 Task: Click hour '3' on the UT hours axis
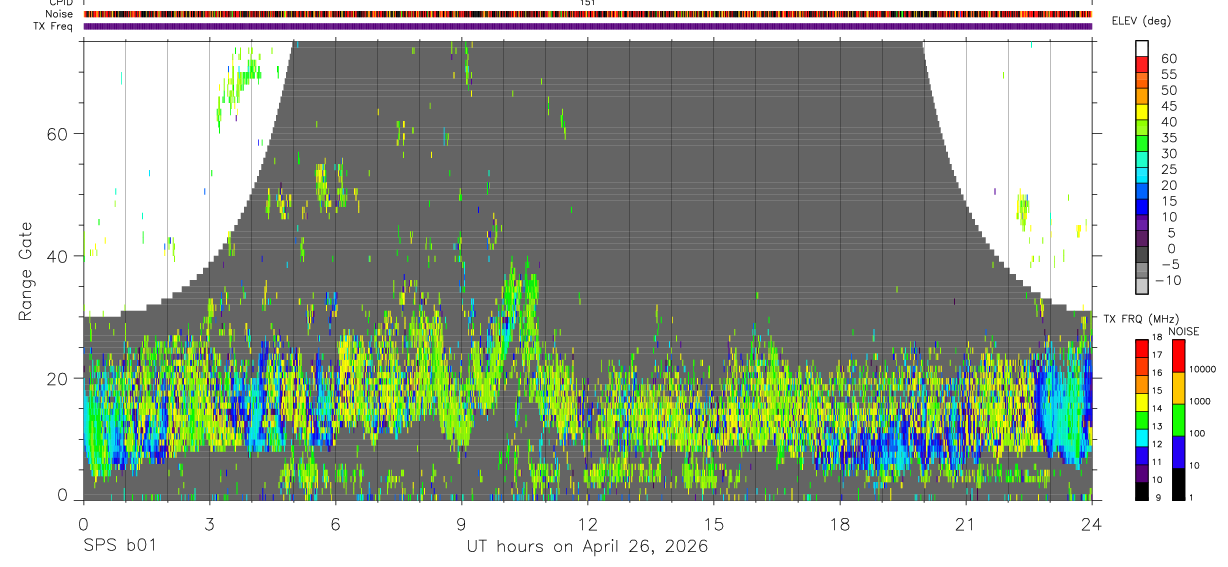tap(209, 524)
